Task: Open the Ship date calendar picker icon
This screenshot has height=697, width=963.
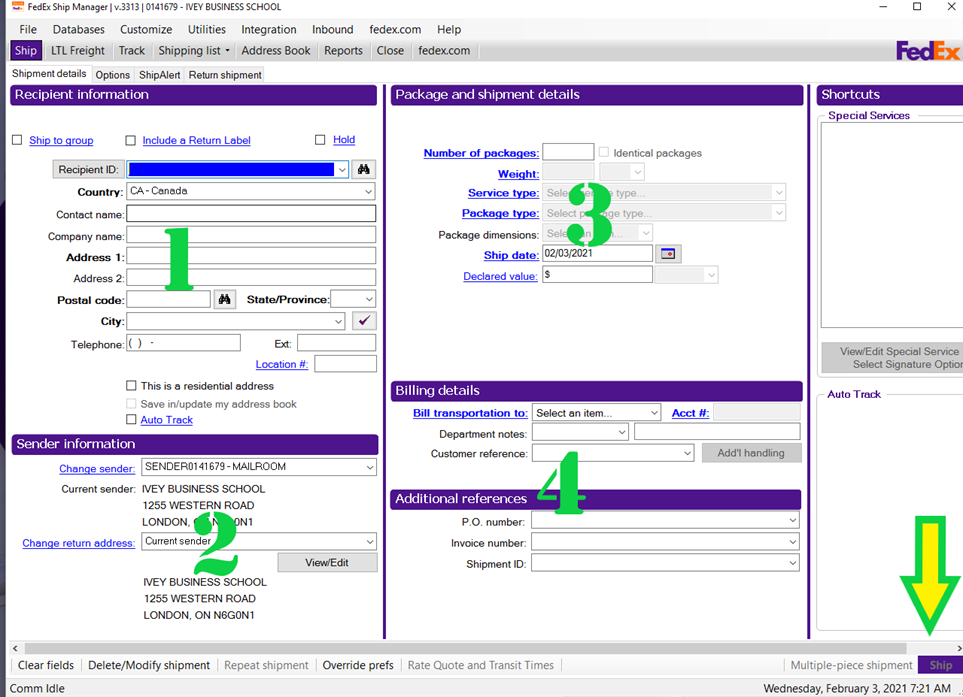Action: click(668, 254)
